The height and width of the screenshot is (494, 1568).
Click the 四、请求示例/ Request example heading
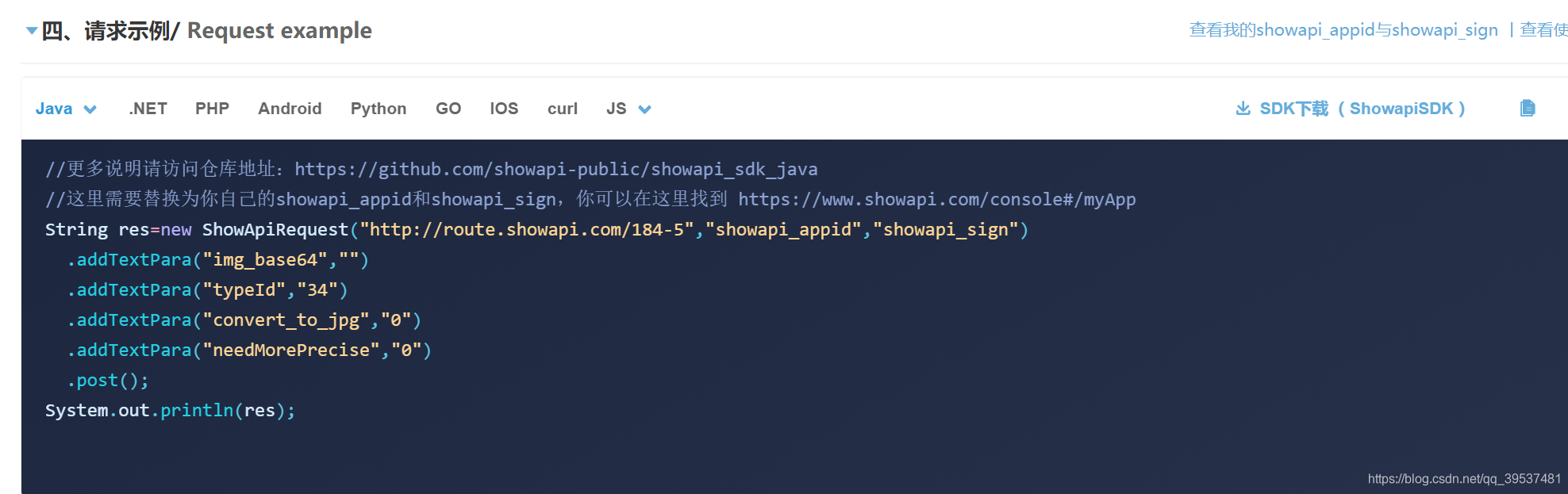click(206, 31)
